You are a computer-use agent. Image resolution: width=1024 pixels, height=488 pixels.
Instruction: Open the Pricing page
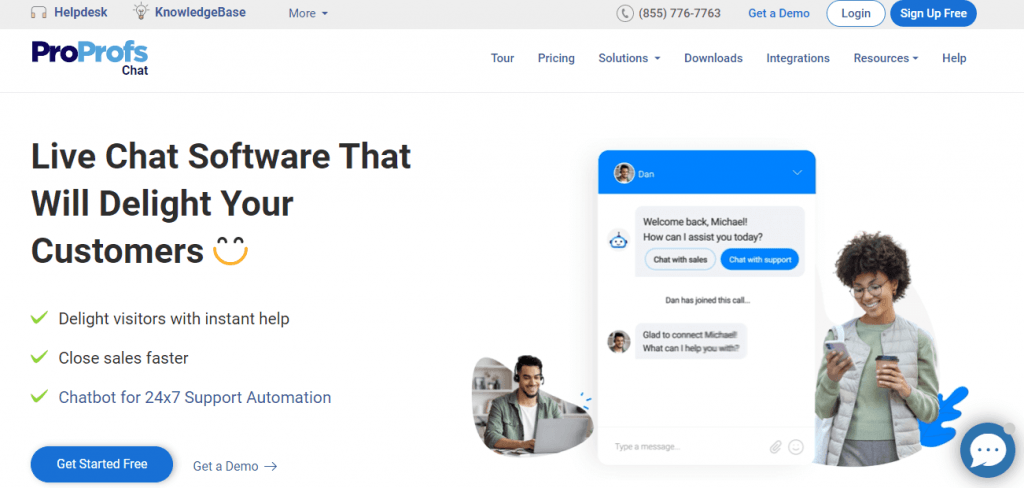[556, 58]
